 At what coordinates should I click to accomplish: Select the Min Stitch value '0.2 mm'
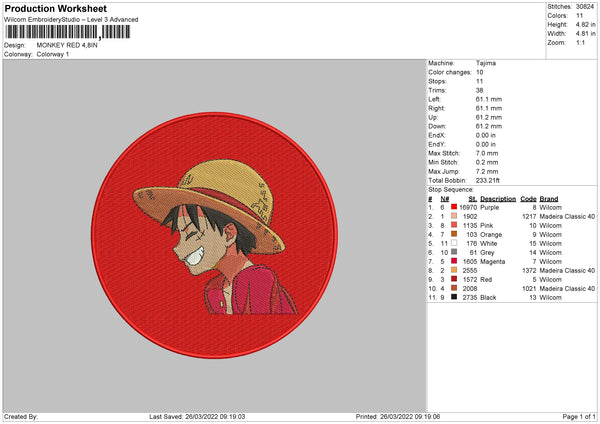pyautogui.click(x=487, y=162)
